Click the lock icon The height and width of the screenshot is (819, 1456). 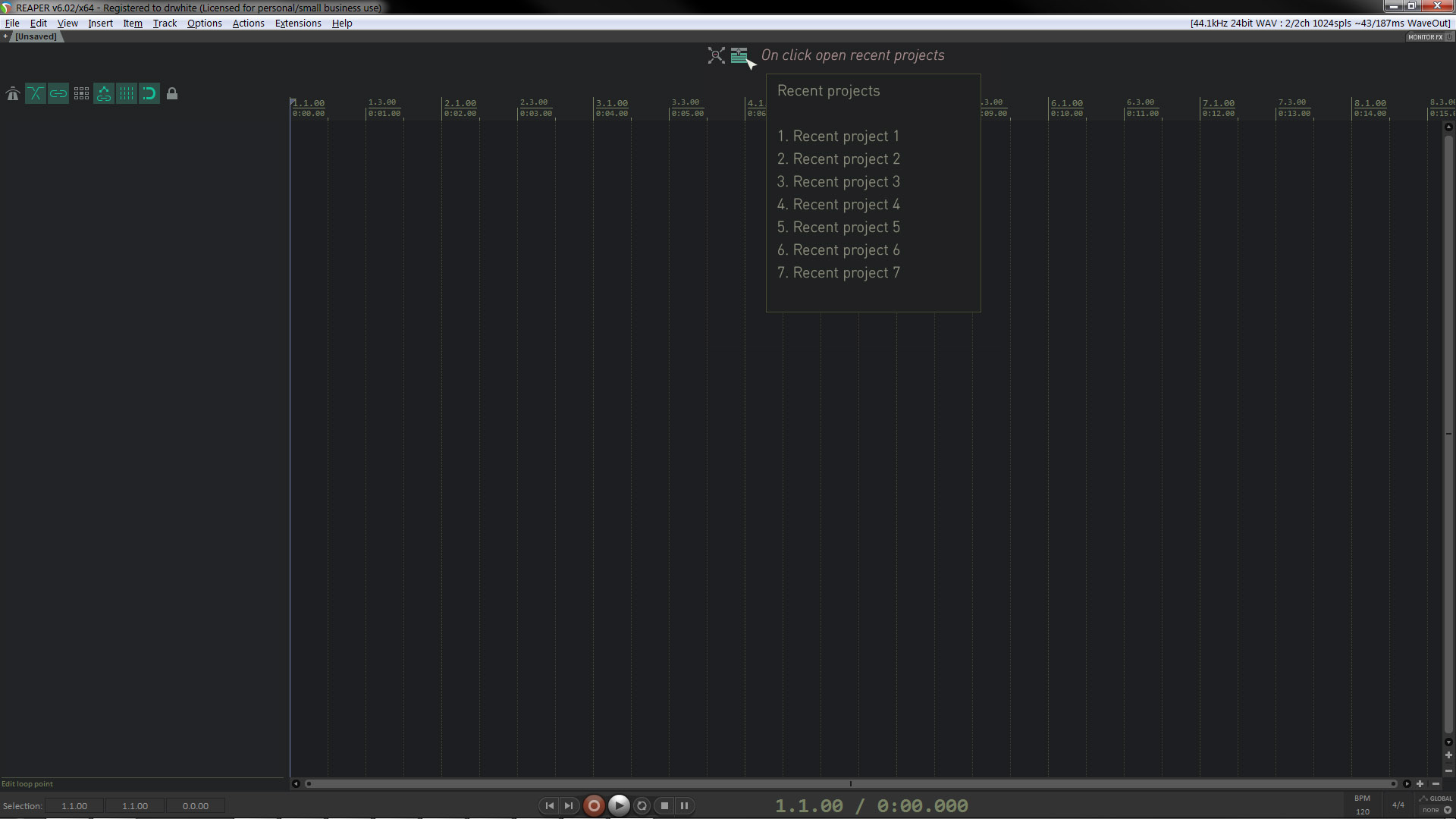coord(172,94)
